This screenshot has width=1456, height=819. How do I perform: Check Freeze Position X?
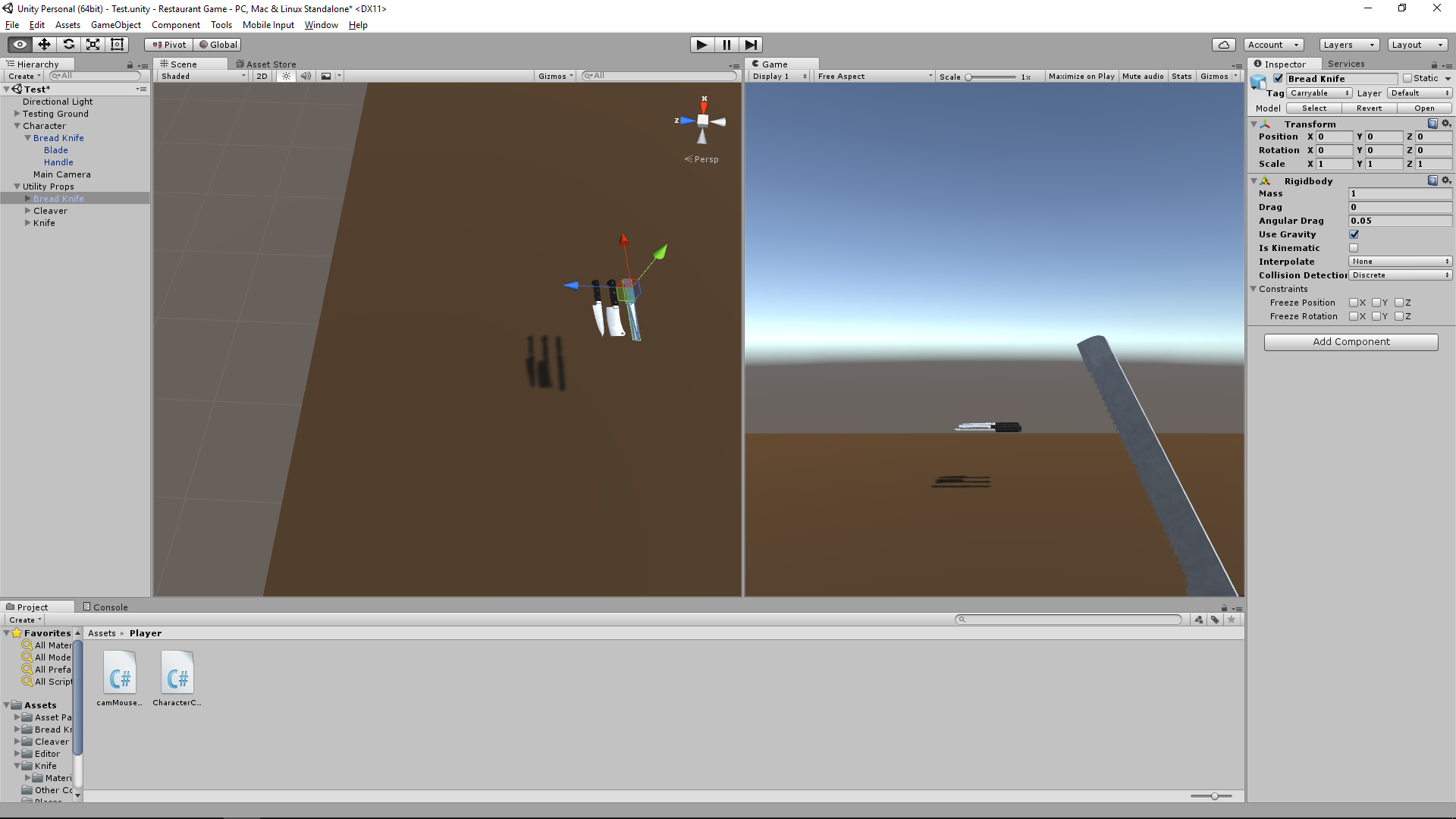pyautogui.click(x=1354, y=303)
